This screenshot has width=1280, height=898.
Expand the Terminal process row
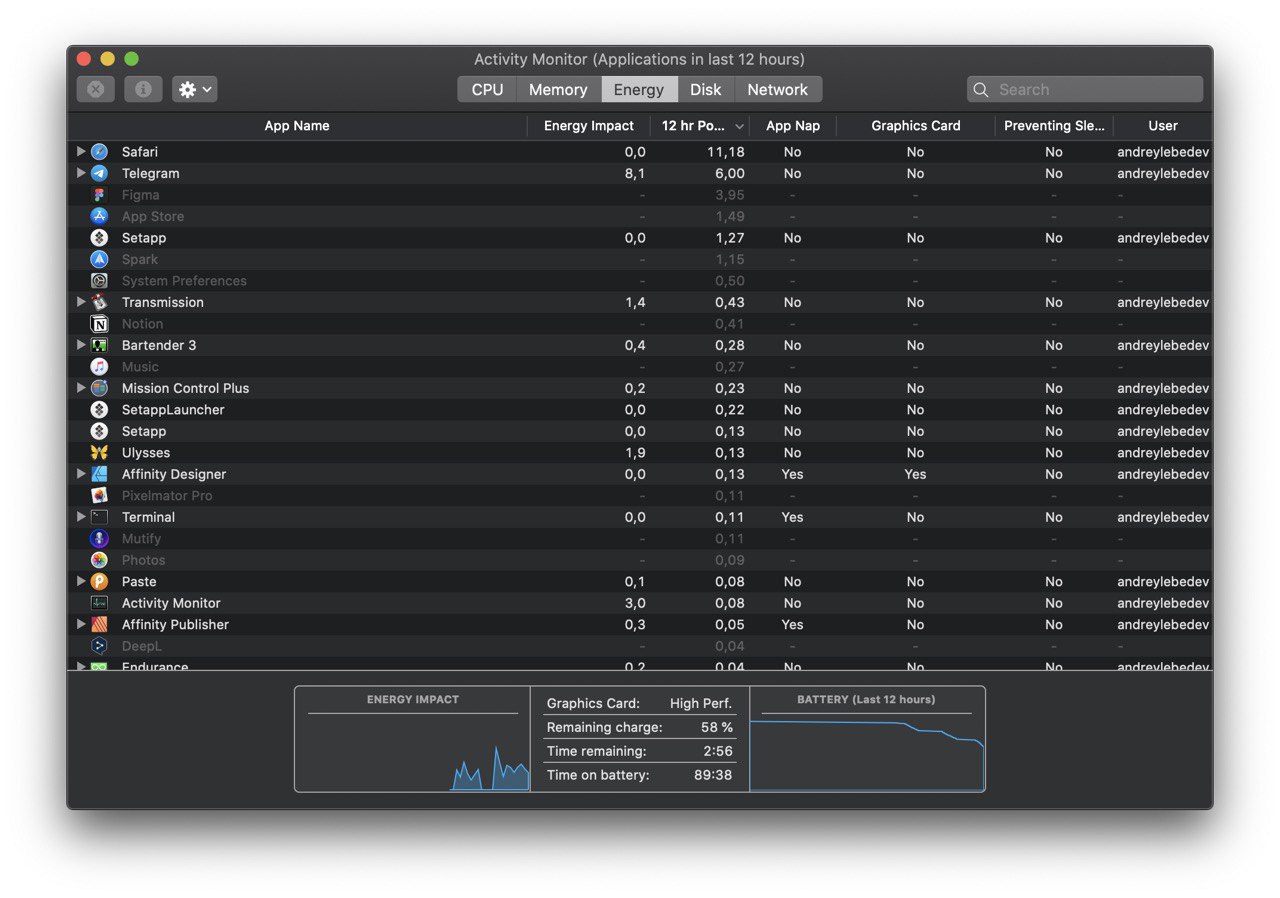pos(81,517)
